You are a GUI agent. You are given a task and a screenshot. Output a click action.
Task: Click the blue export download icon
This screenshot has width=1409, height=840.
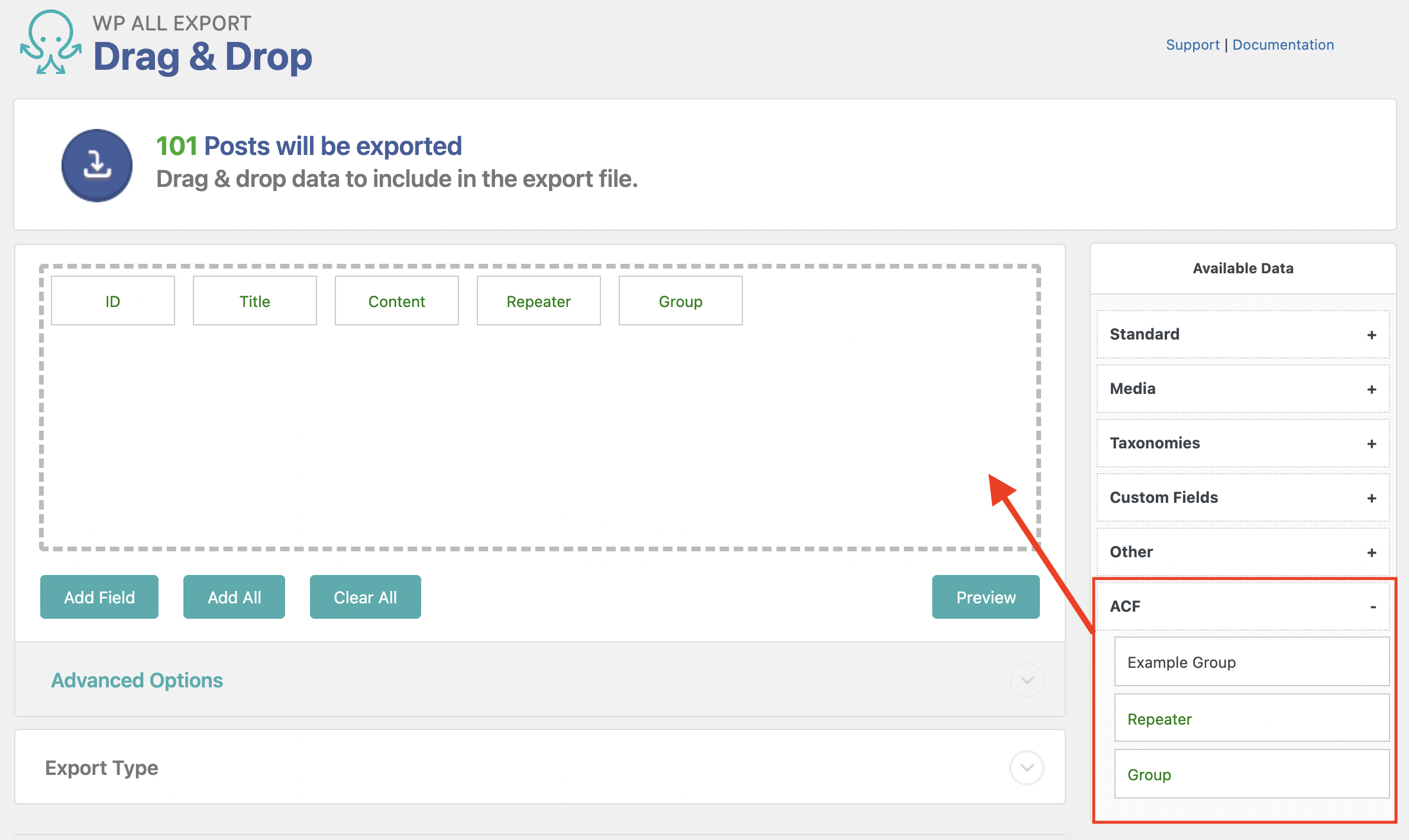[96, 166]
